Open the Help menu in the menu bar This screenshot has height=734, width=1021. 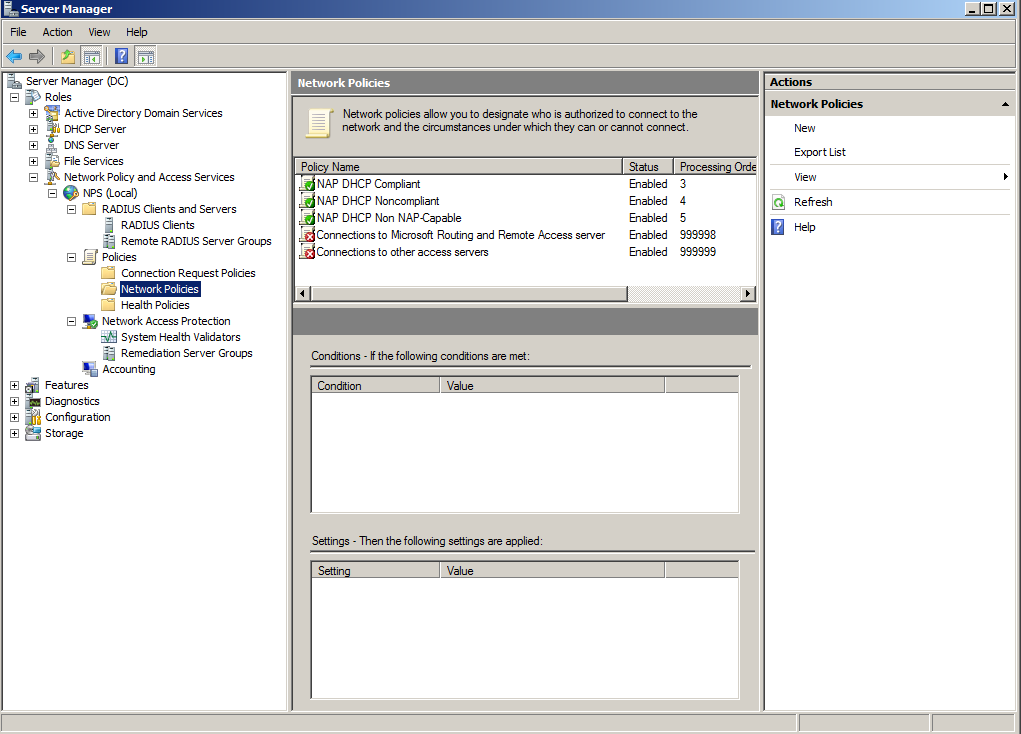click(x=137, y=32)
